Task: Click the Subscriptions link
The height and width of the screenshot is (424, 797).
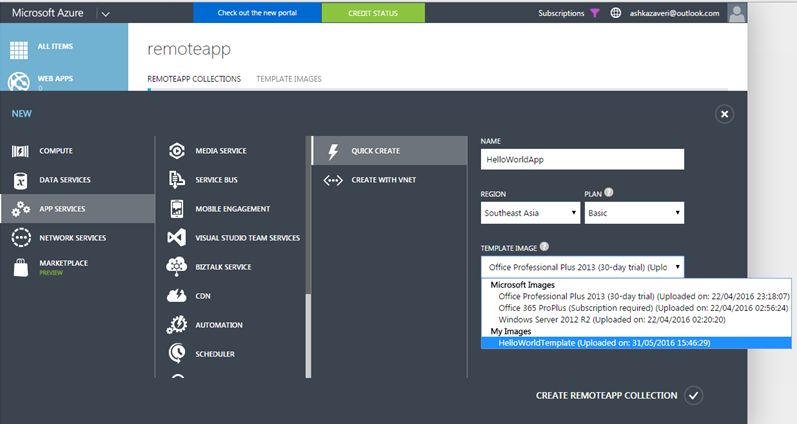Action: click(561, 13)
